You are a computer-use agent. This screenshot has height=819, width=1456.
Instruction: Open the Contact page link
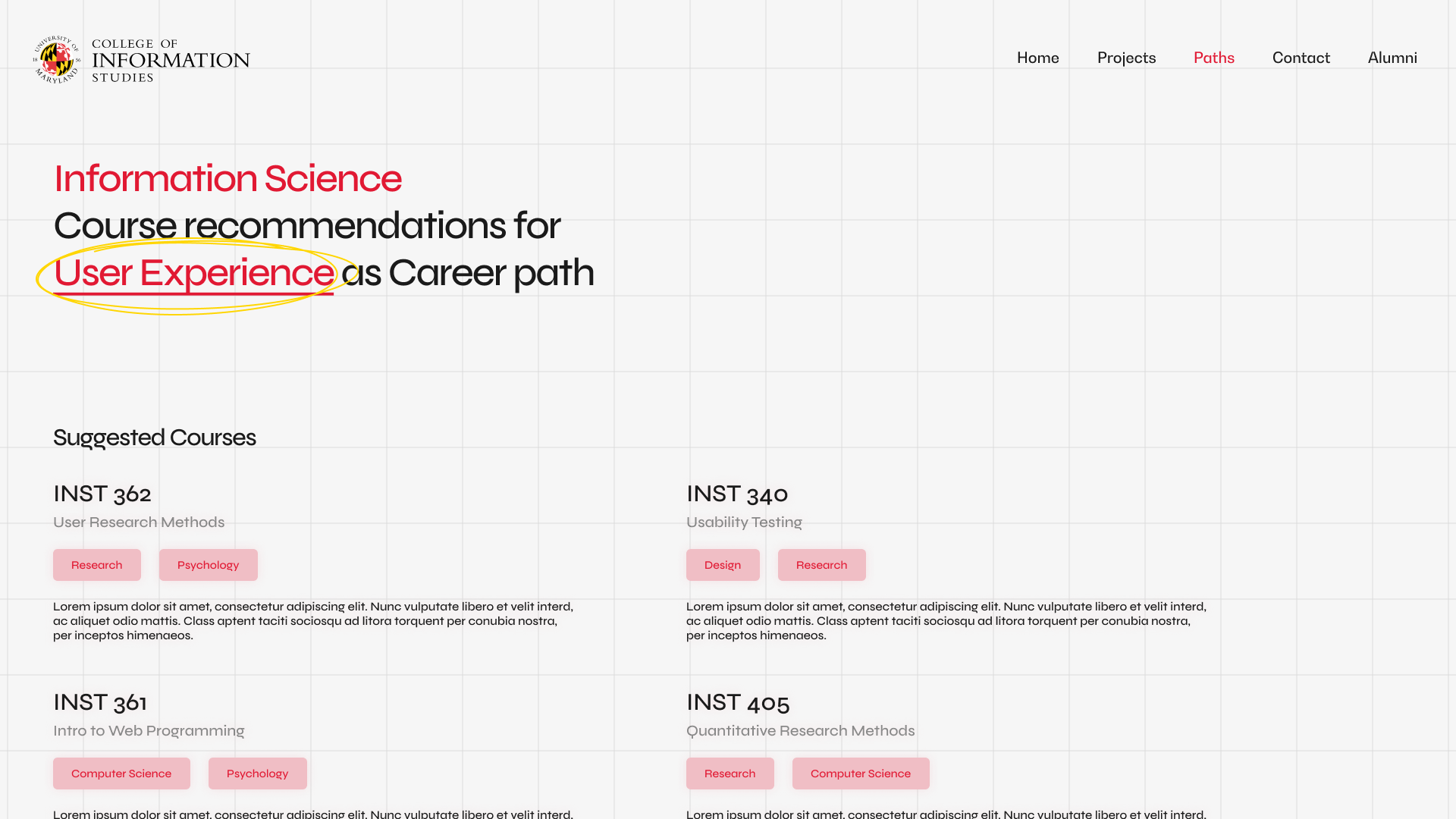[x=1301, y=58]
